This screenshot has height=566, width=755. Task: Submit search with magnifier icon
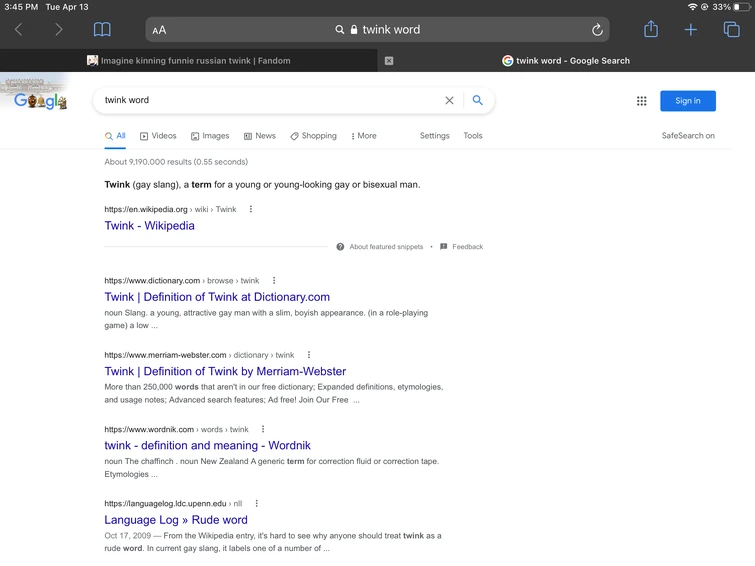(x=477, y=100)
